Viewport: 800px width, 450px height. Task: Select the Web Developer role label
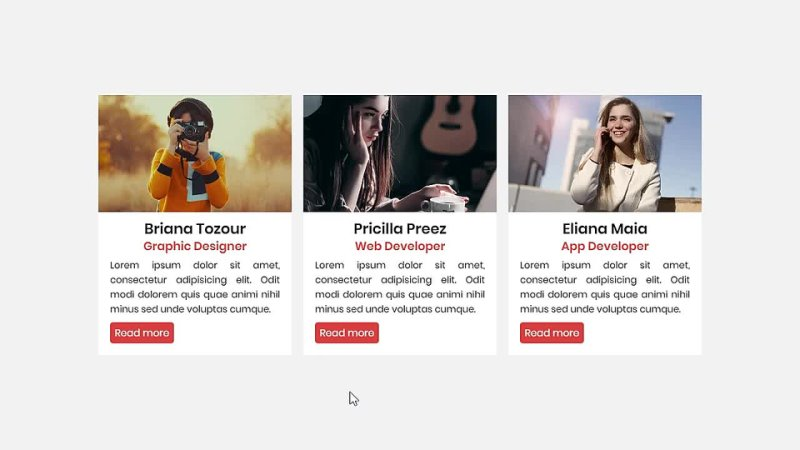(400, 246)
